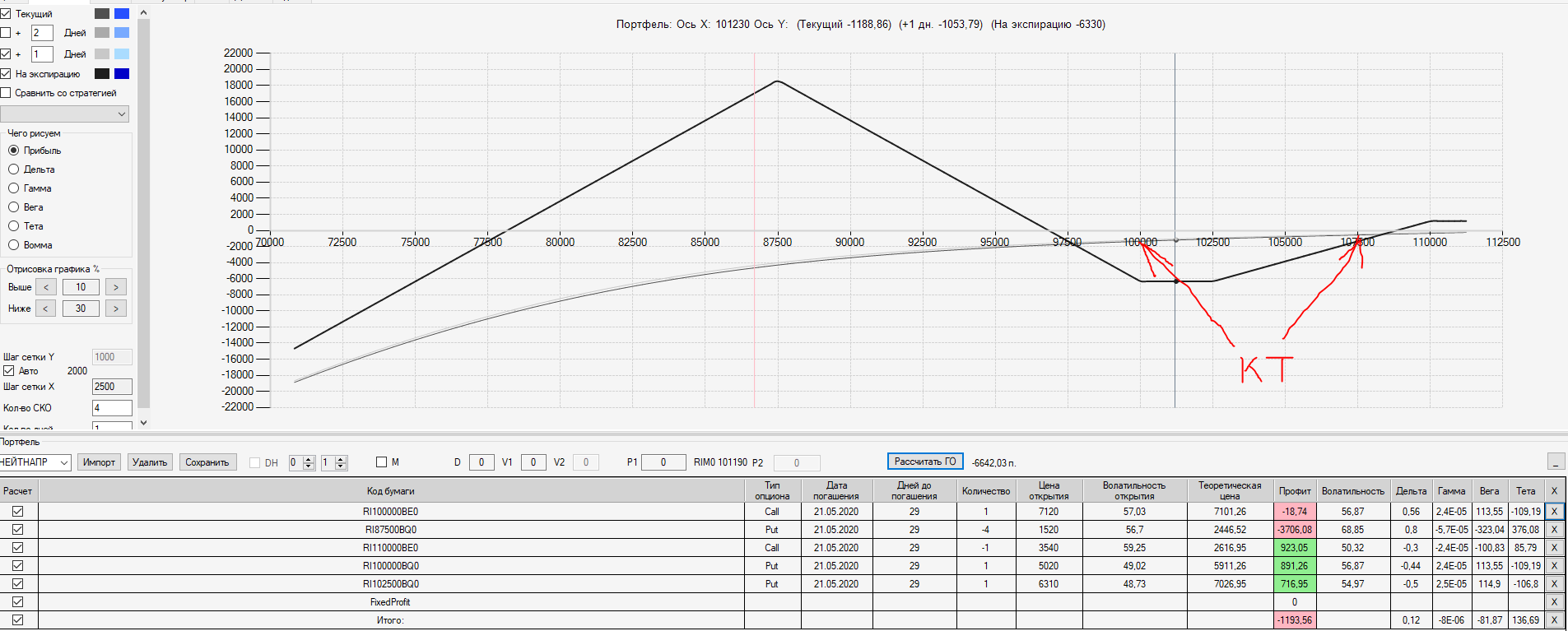The image size is (1568, 631).
Task: Focus the Выше percentage field showing 10
Action: point(81,287)
